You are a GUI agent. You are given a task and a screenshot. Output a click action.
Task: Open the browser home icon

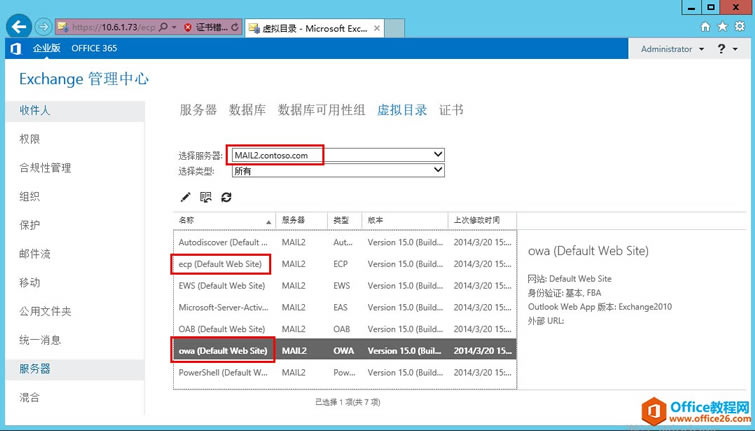(705, 27)
